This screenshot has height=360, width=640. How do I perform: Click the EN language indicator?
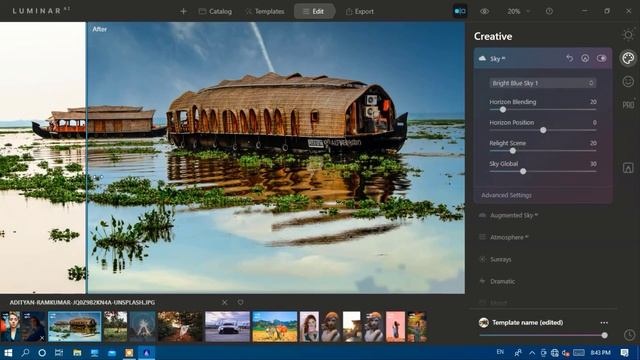coord(500,352)
